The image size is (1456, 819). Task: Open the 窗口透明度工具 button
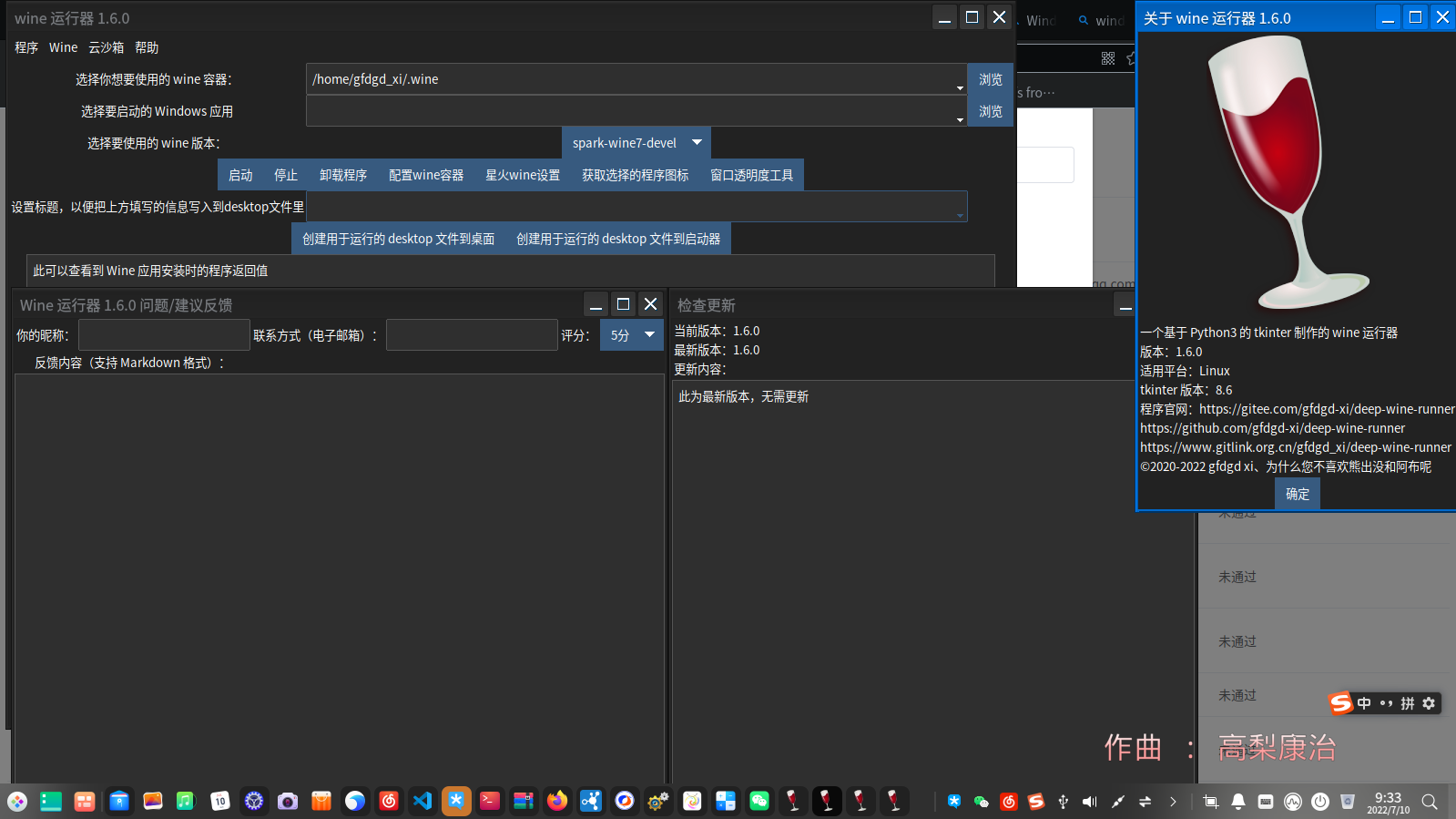pyautogui.click(x=752, y=175)
